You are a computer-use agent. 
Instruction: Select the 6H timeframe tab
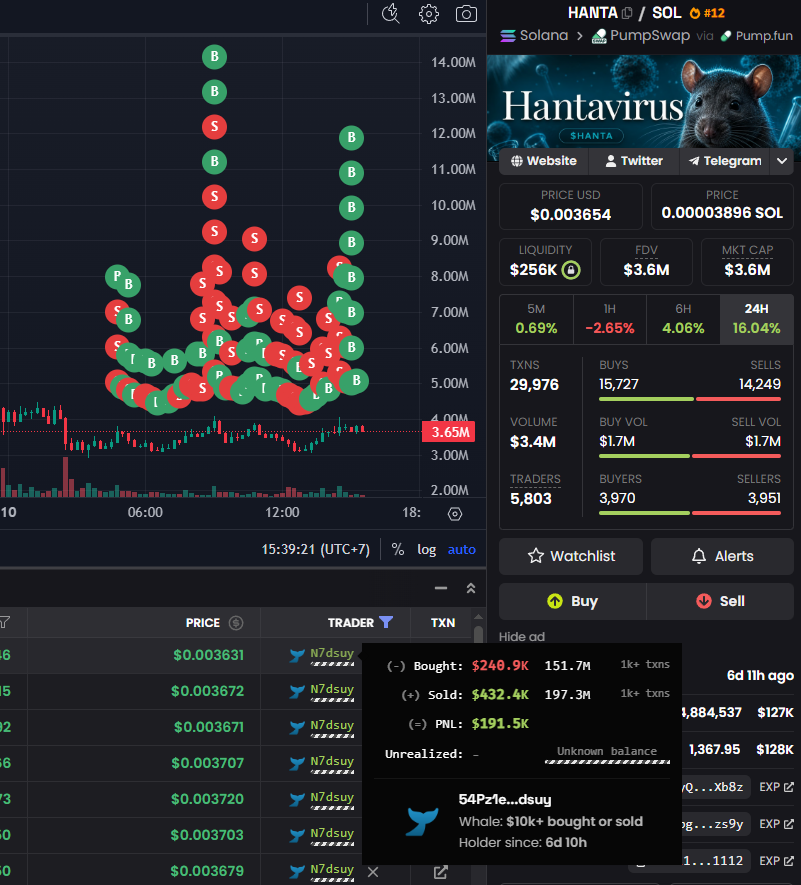pos(683,319)
